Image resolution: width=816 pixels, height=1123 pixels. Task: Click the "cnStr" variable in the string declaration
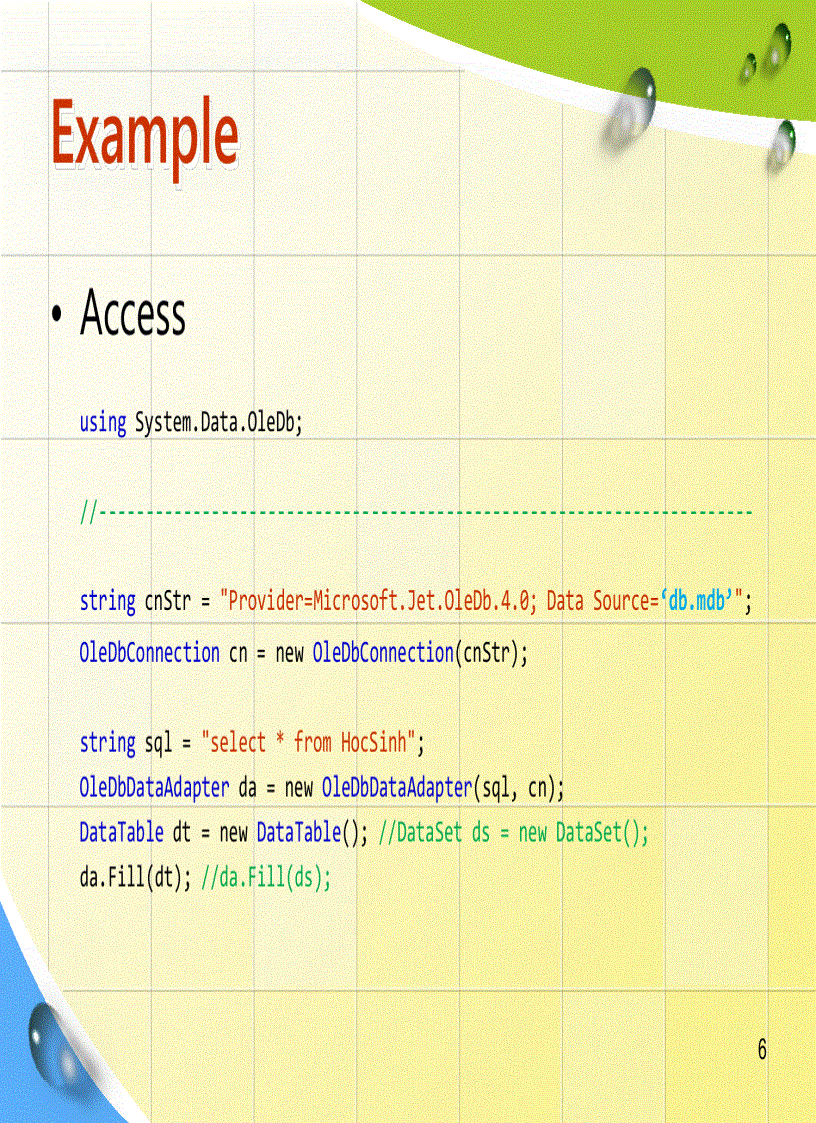pos(167,602)
